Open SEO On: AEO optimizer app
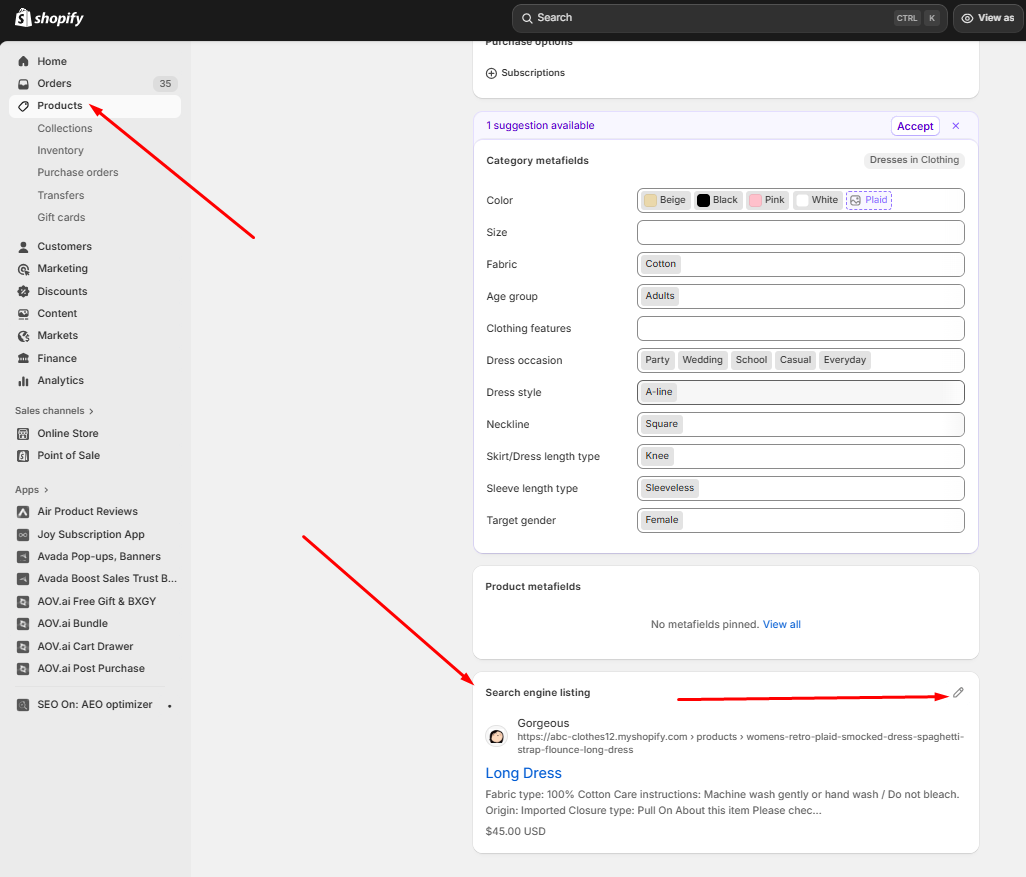Viewport: 1026px width, 877px height. 94,704
